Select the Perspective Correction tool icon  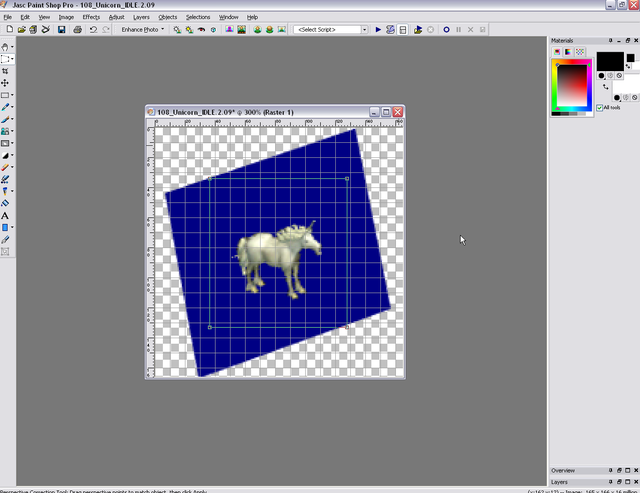5,59
